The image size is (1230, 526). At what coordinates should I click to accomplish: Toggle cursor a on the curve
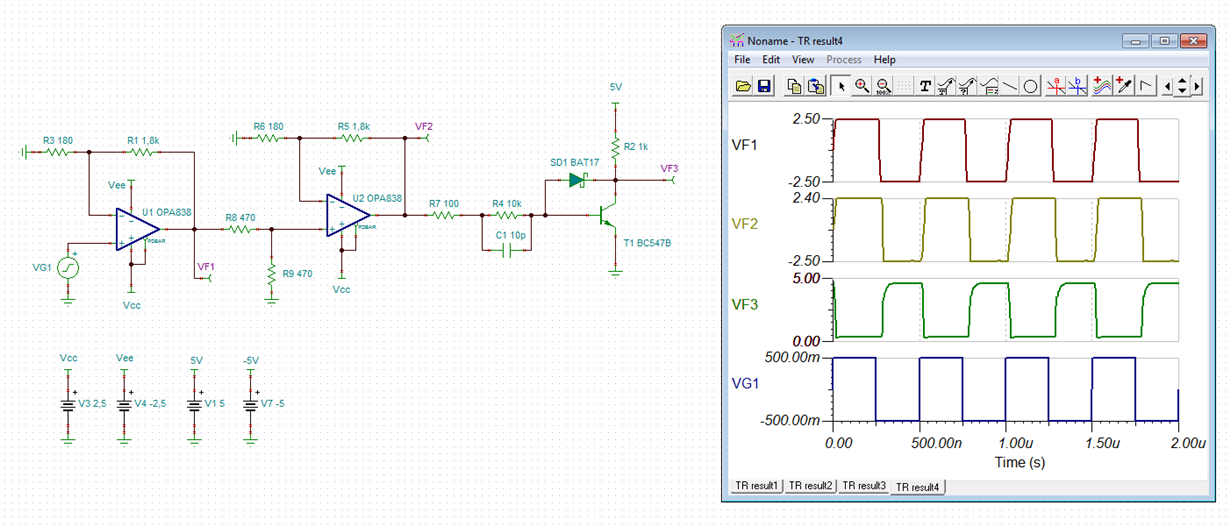[x=1056, y=86]
